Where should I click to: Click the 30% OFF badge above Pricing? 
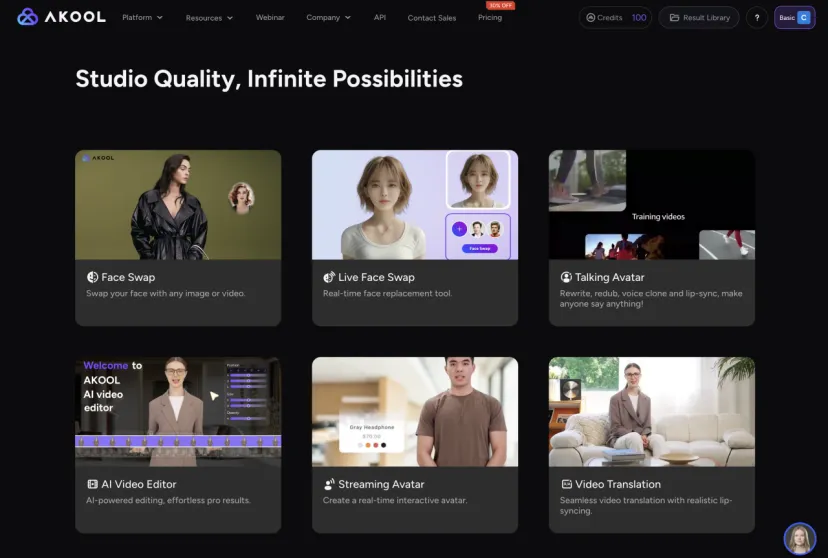click(500, 5)
